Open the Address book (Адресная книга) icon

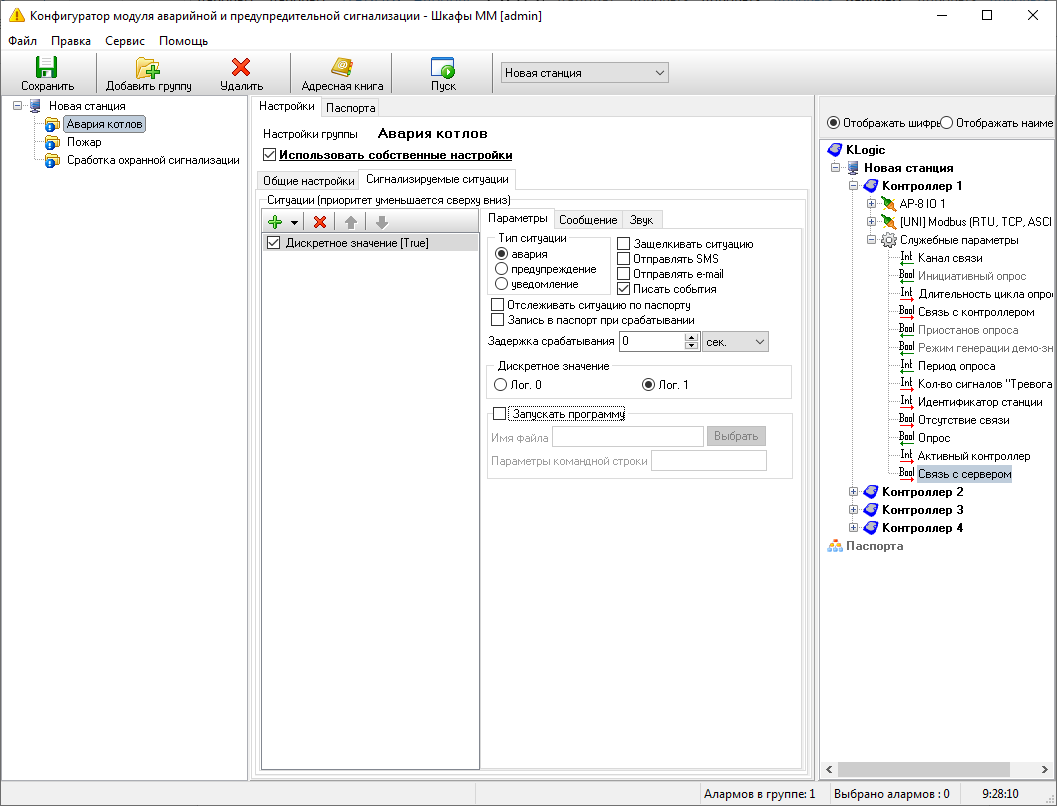tap(342, 68)
